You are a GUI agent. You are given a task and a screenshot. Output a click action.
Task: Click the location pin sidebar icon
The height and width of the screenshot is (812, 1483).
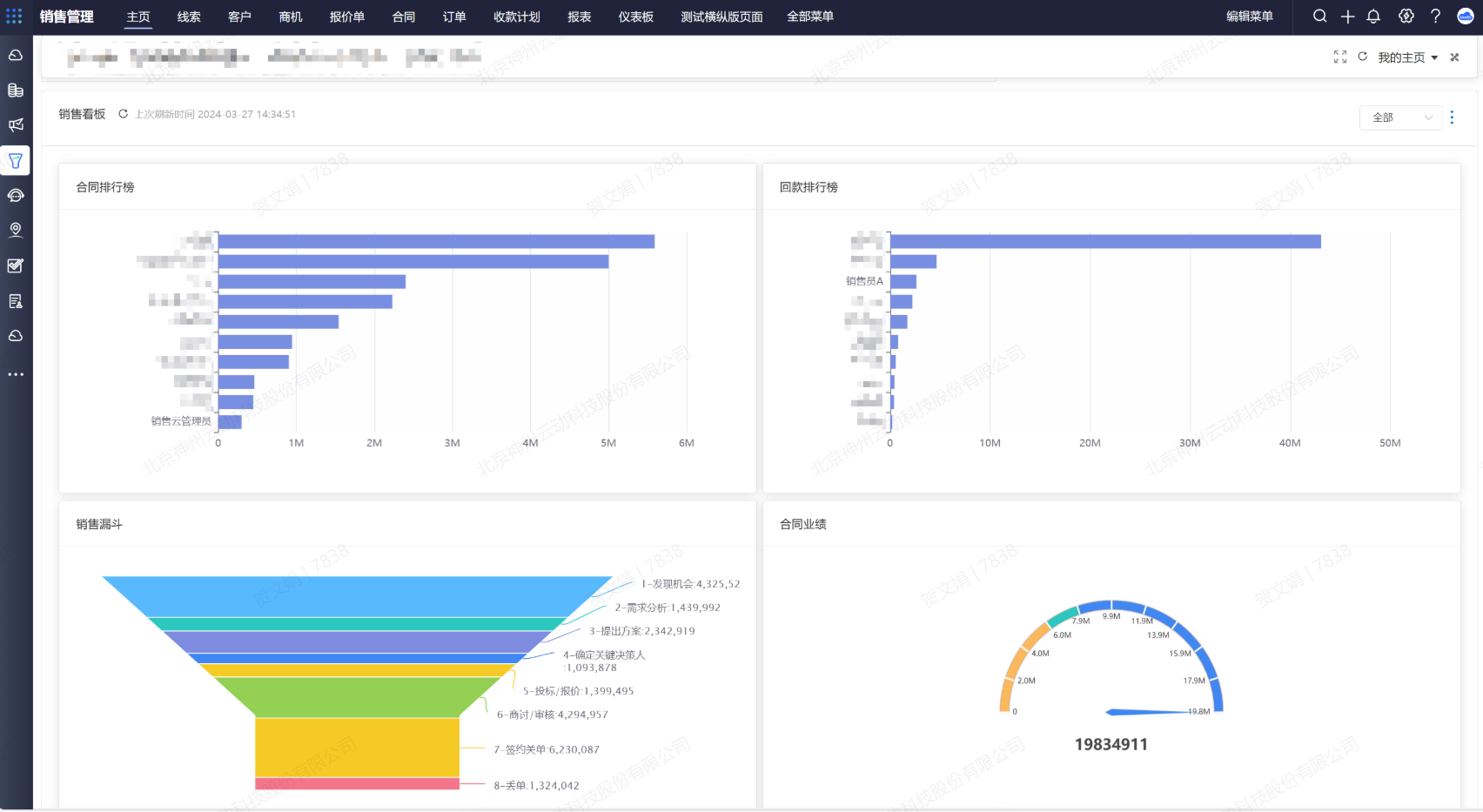pos(16,230)
